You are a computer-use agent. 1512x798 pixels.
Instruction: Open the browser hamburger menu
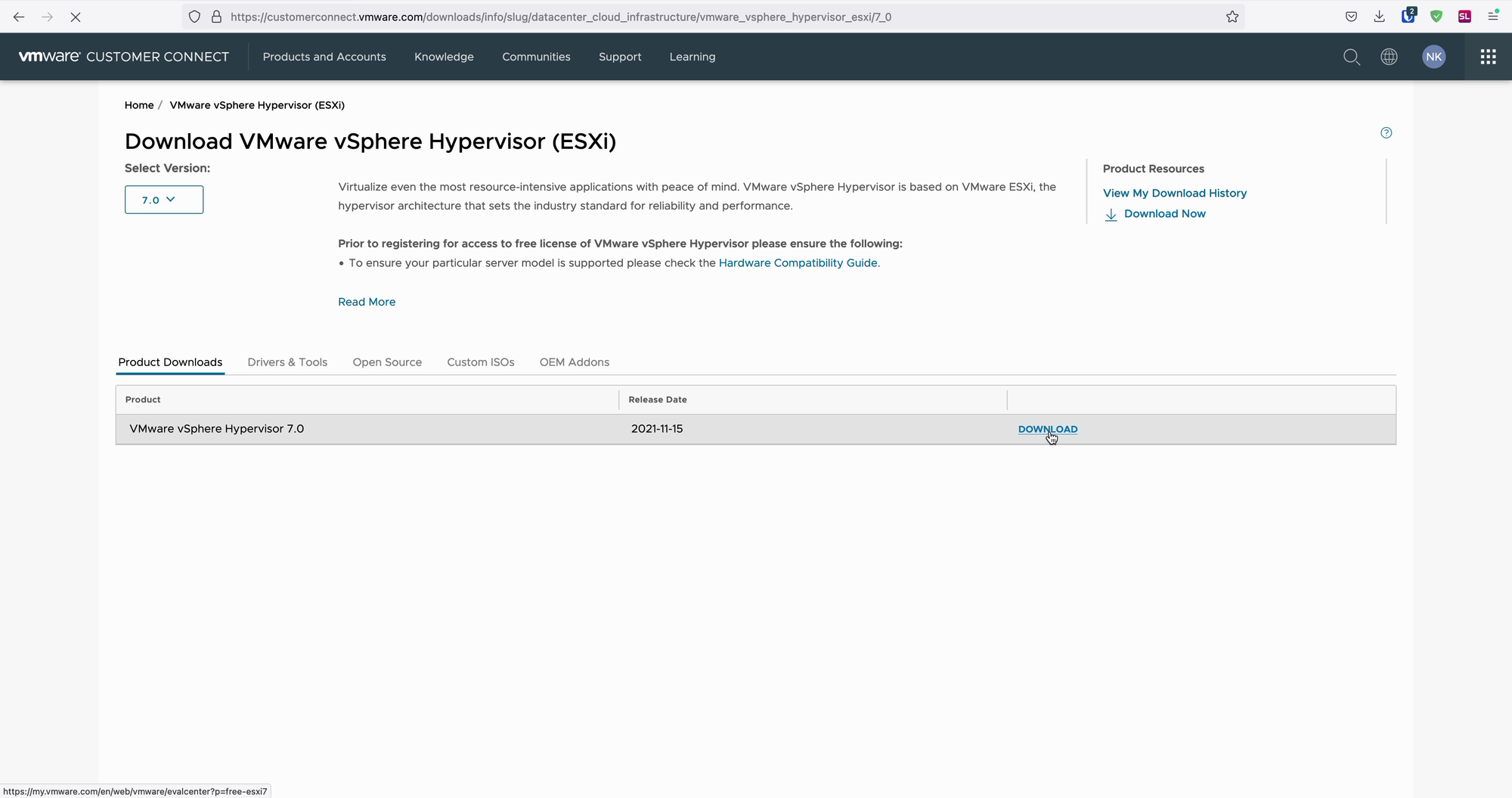pos(1493,16)
